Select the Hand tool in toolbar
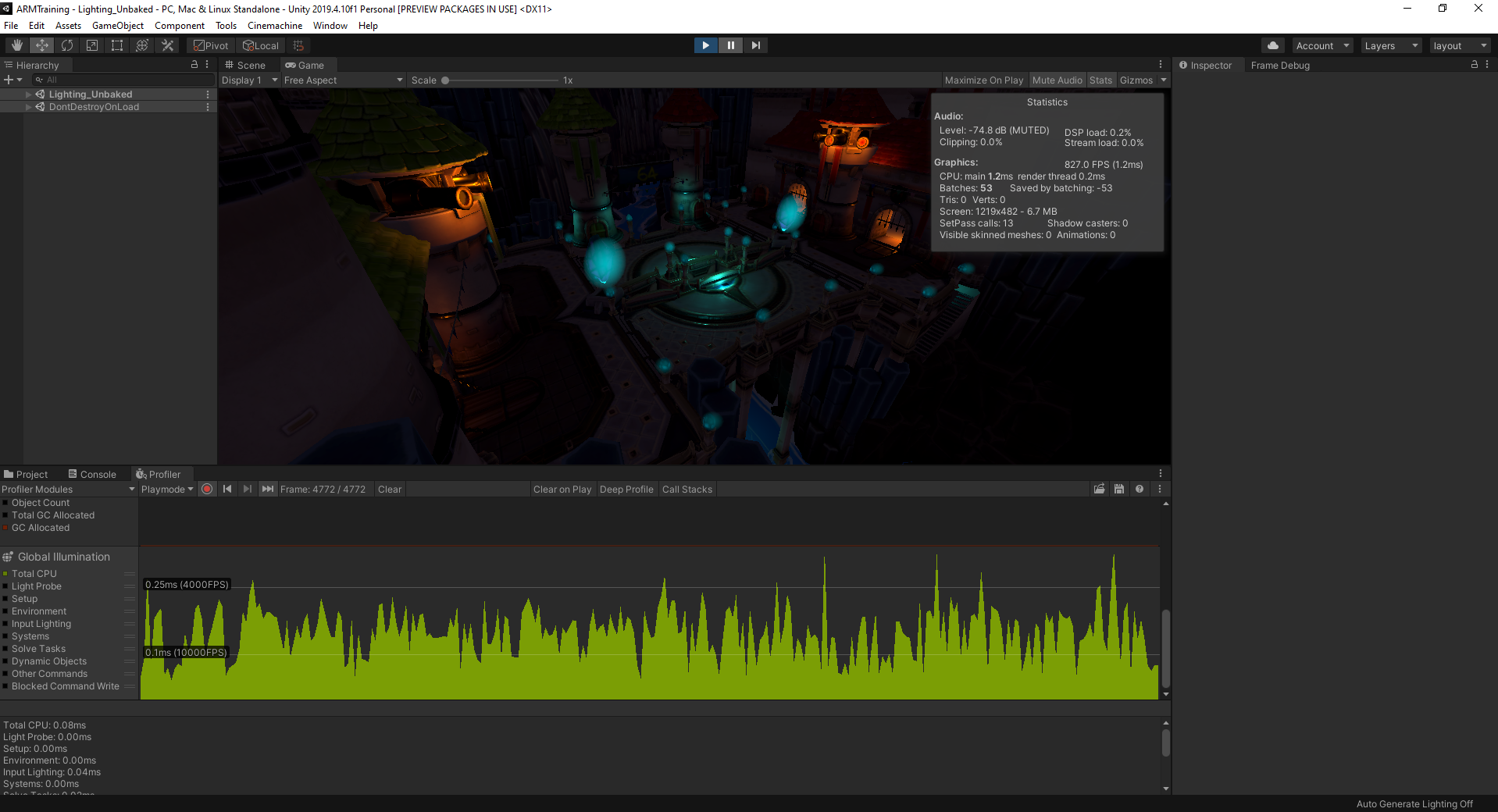This screenshot has width=1498, height=812. pos(16,45)
